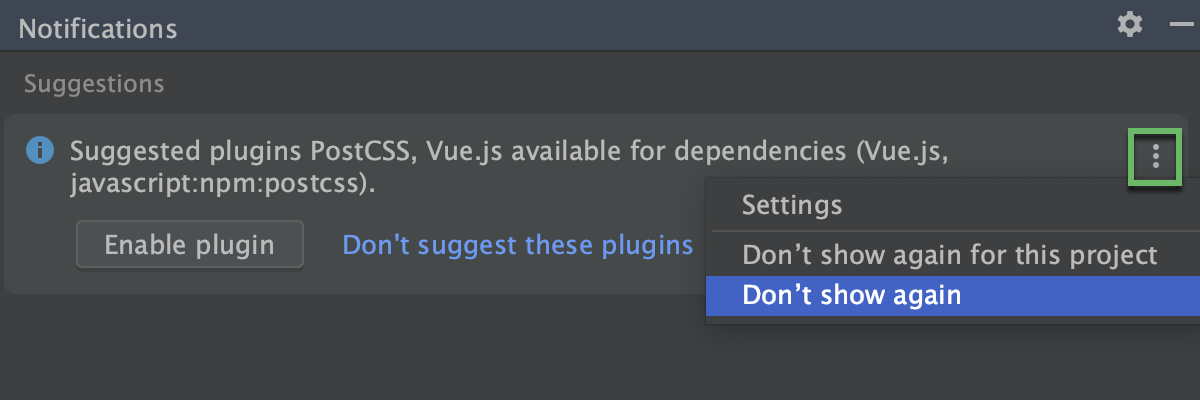This screenshot has height=400, width=1200.
Task: Select the highlighted "Don't show again" item
Action: coord(851,296)
